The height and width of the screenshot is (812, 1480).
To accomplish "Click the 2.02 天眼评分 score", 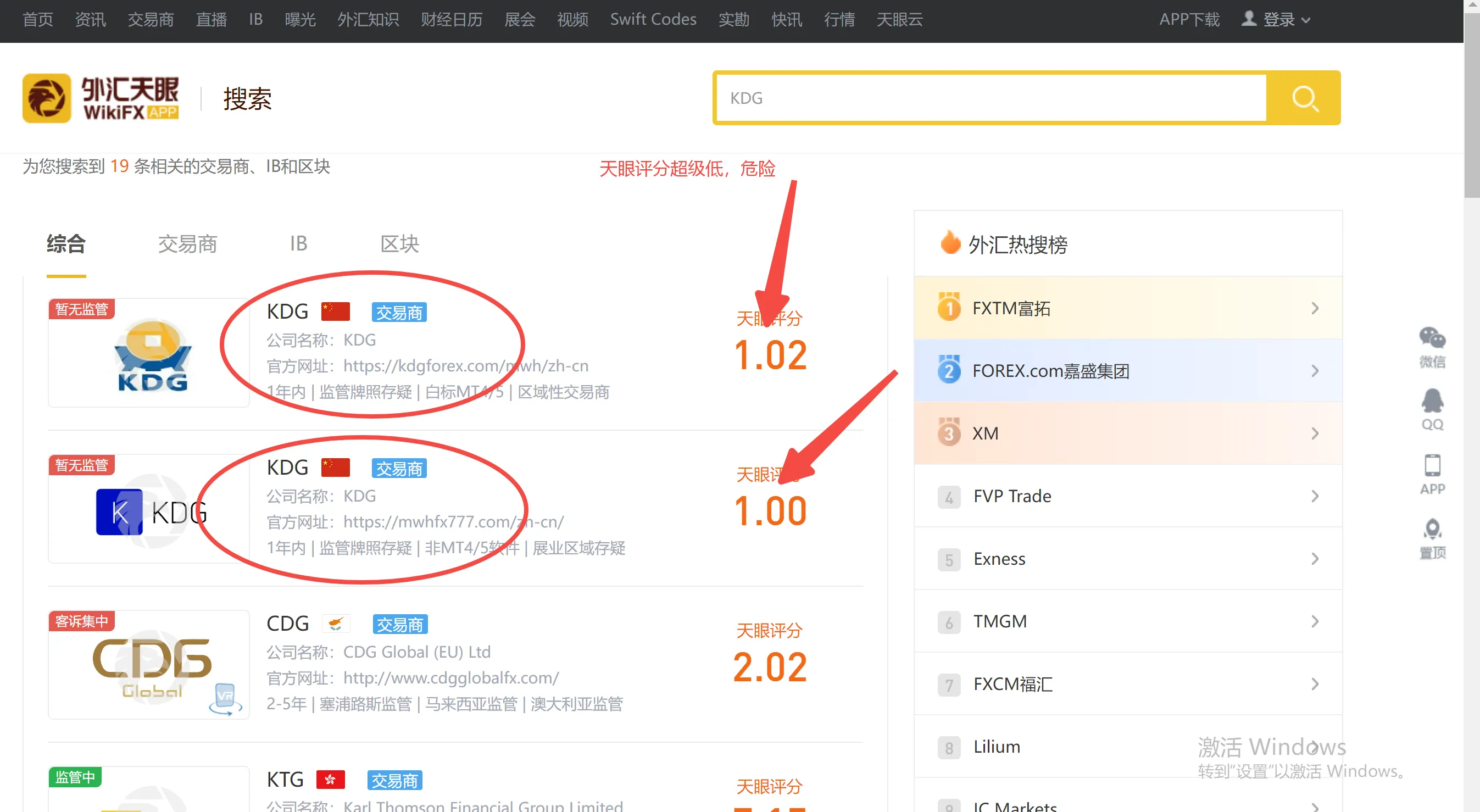I will (770, 666).
